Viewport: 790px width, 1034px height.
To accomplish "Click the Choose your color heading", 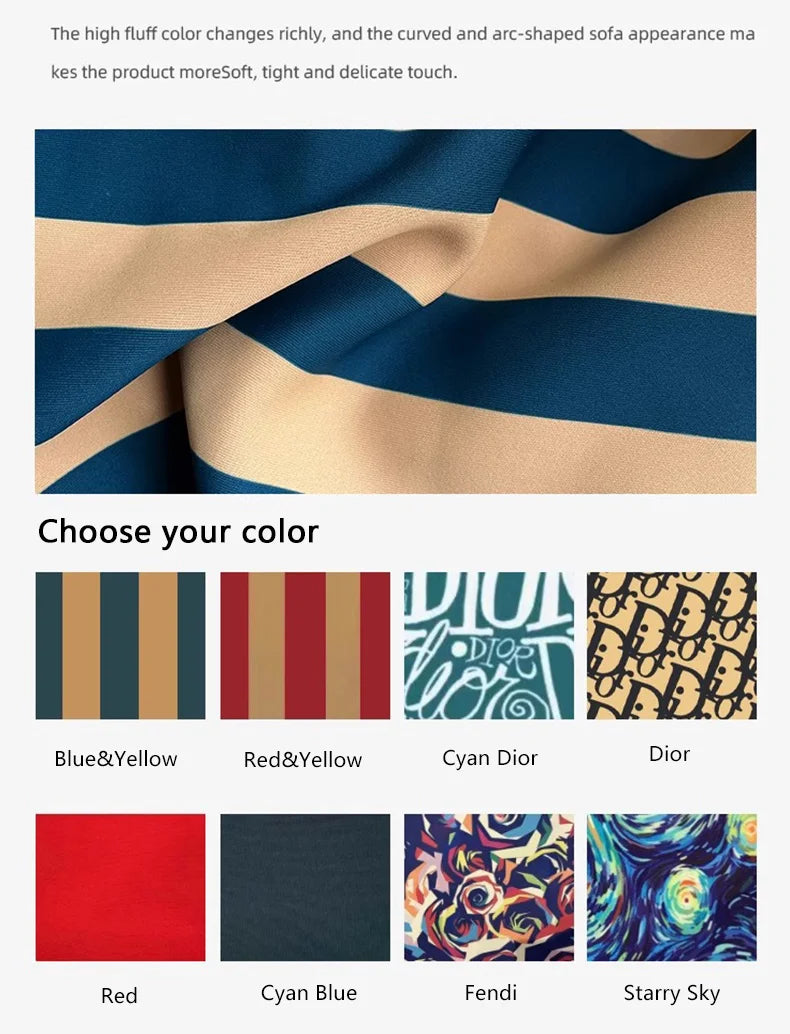I will coord(178,532).
